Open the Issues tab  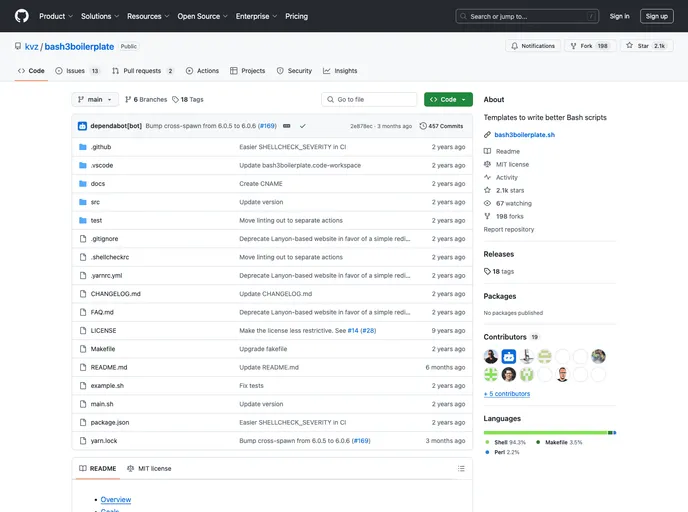pos(77,71)
